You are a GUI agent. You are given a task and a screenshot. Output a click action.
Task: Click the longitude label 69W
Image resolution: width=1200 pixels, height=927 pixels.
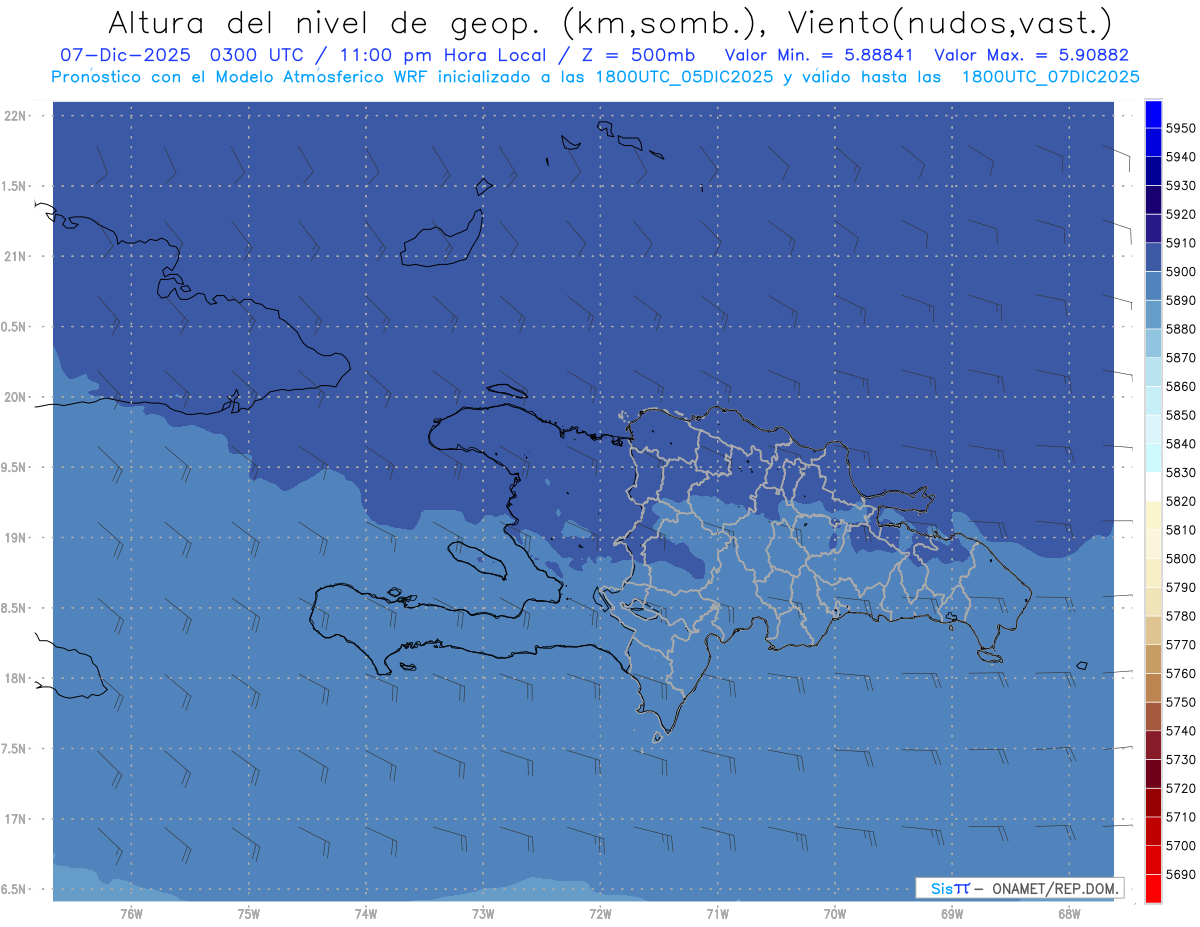[x=952, y=914]
